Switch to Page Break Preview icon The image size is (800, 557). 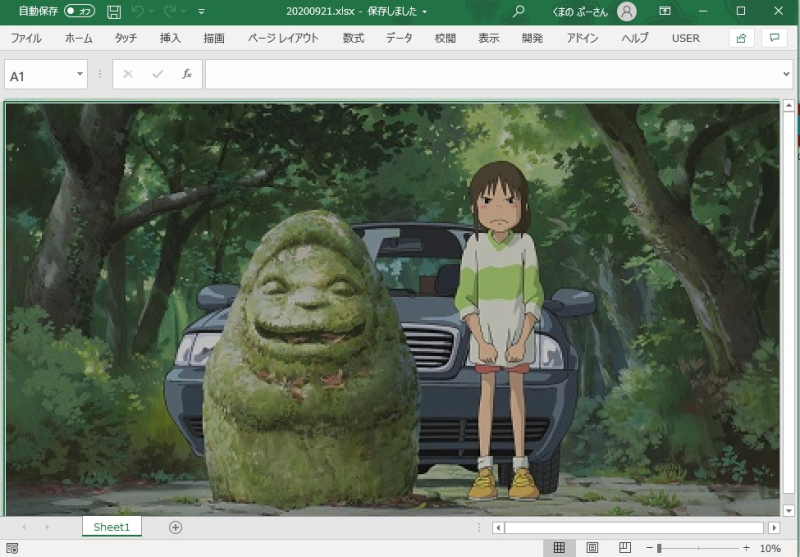(624, 548)
